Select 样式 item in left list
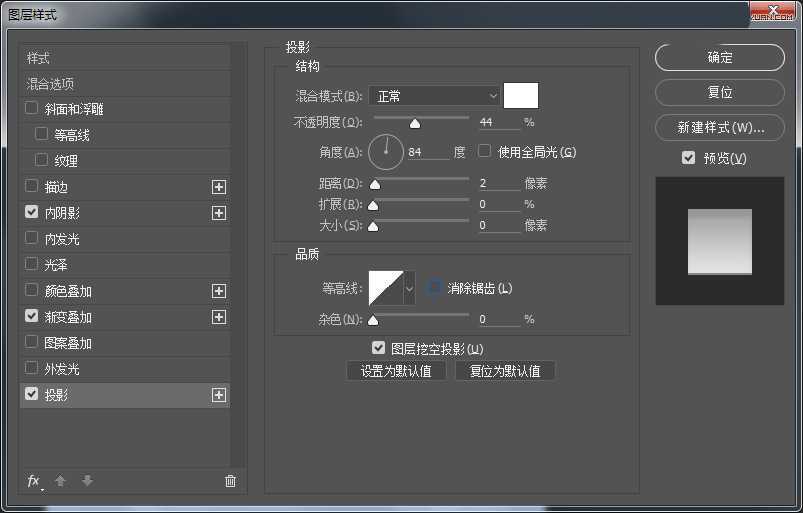 [125, 58]
